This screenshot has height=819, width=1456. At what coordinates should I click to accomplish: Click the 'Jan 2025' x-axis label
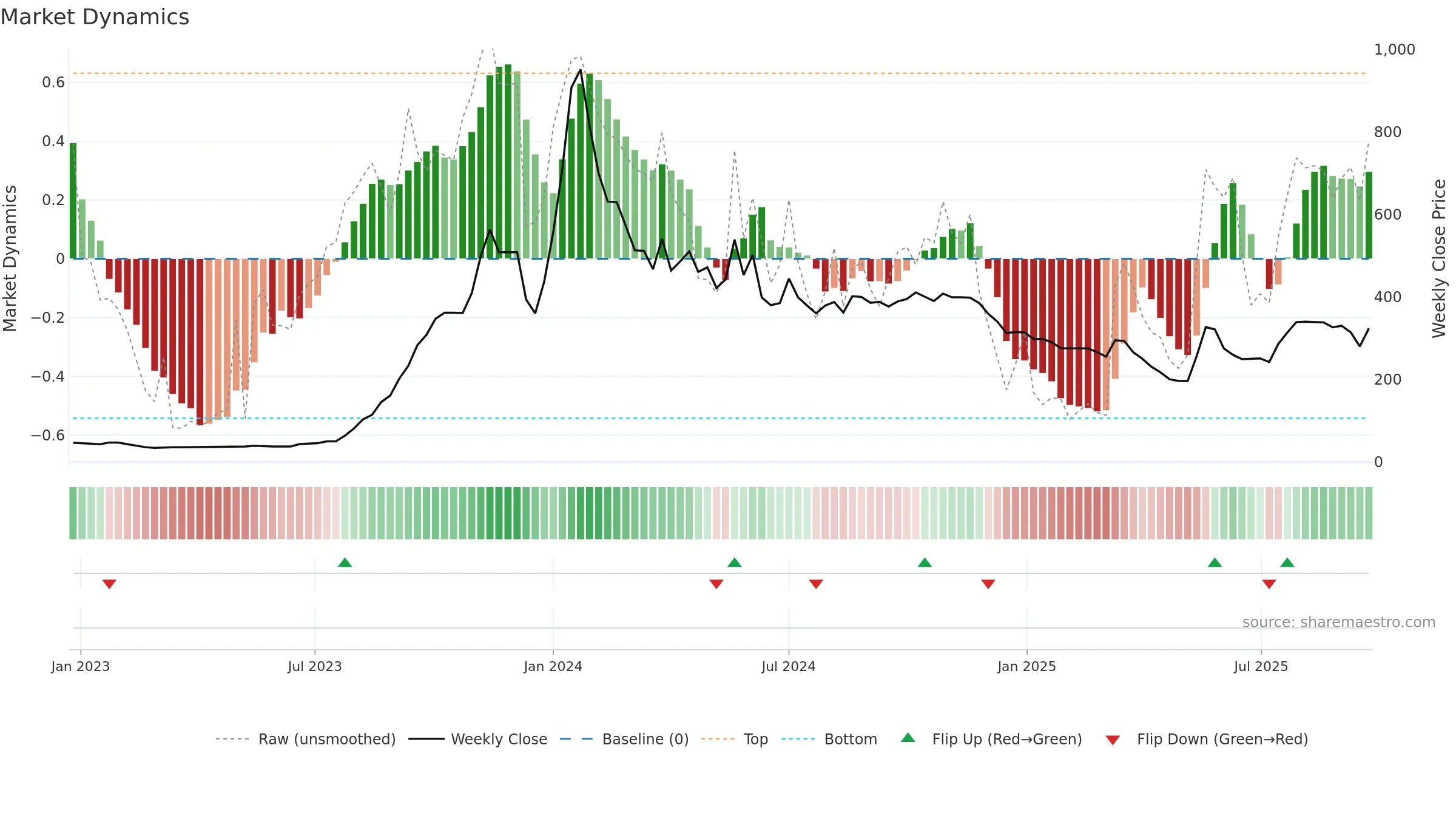pyautogui.click(x=1027, y=666)
